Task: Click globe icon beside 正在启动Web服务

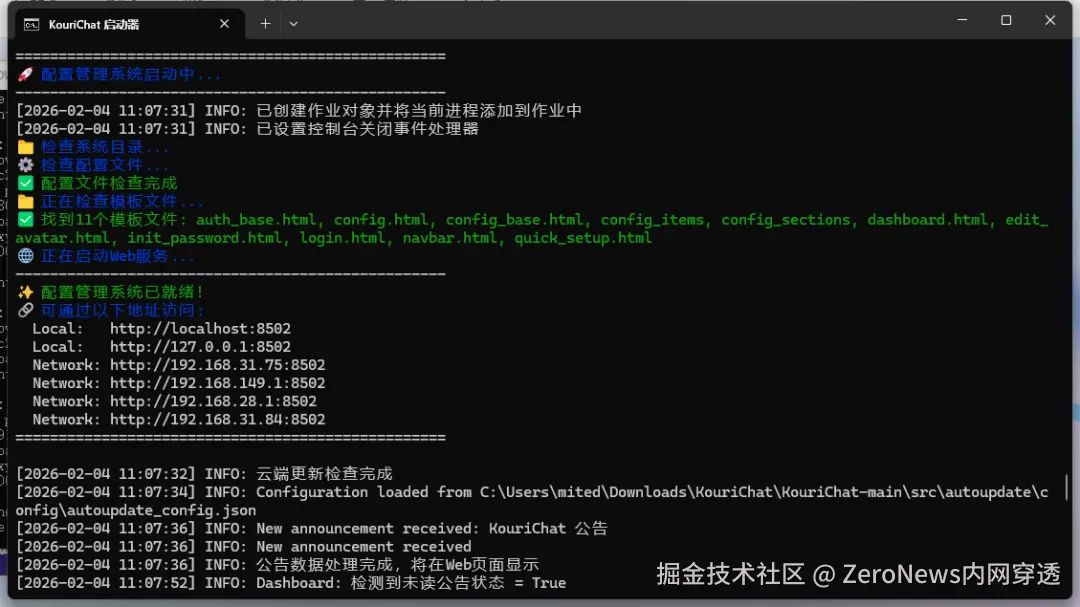Action: click(25, 256)
